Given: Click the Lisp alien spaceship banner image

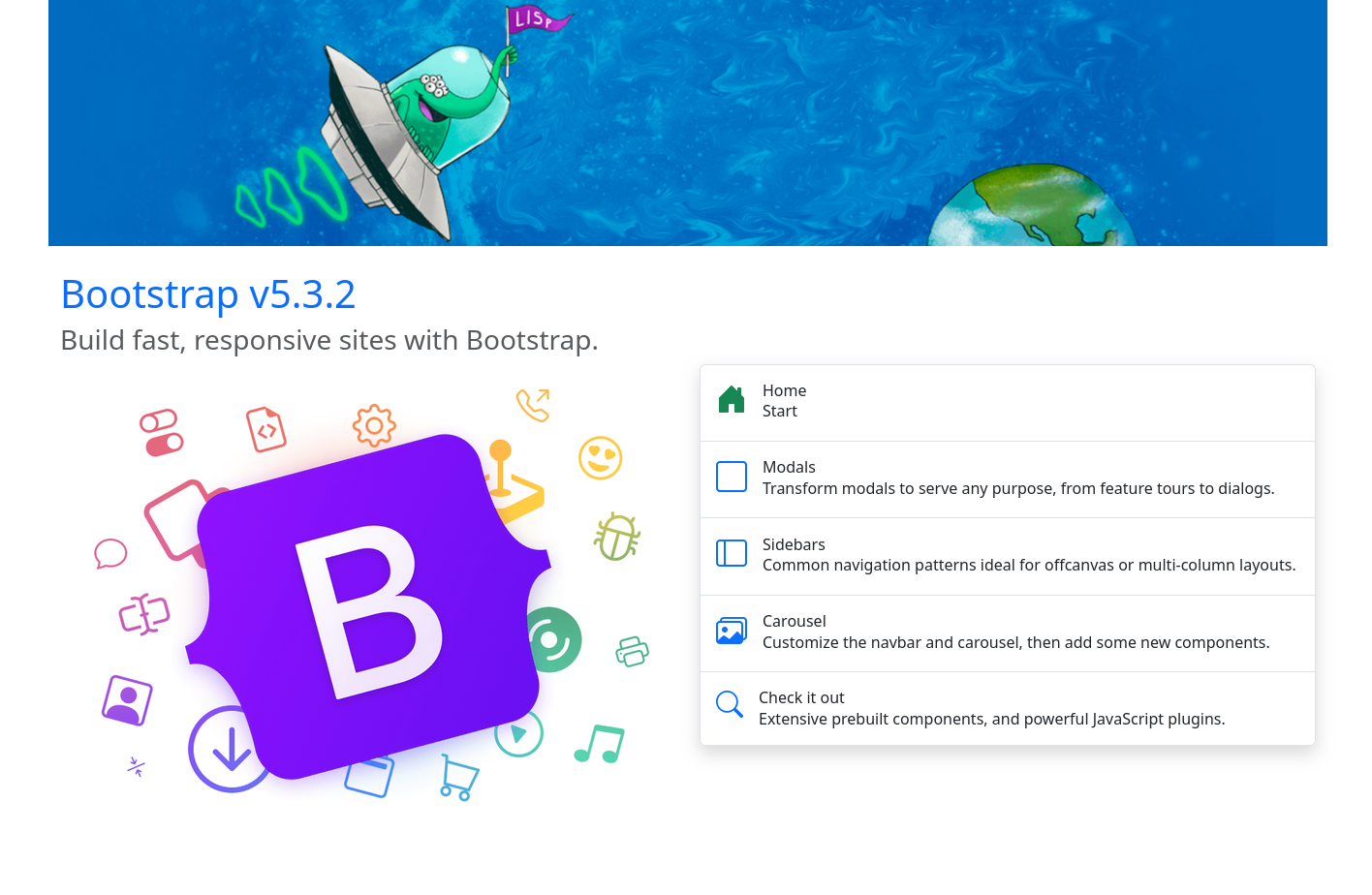Looking at the screenshot, I should (688, 123).
